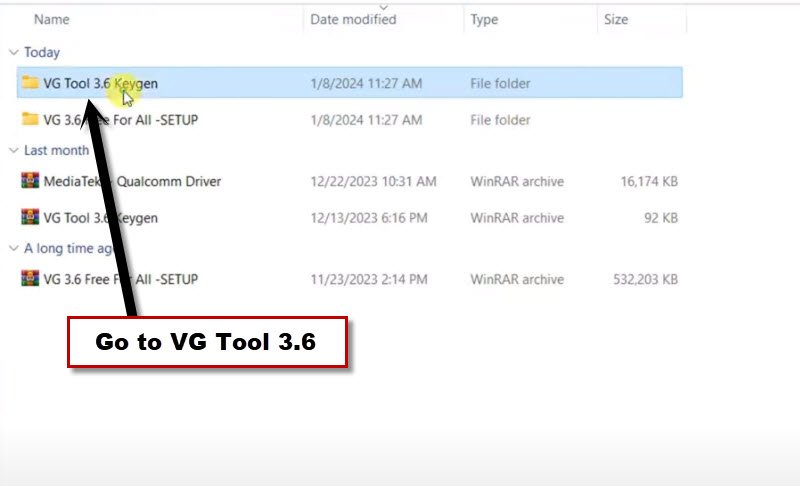800x486 pixels.
Task: Sort files by the Size column header
Action: (x=616, y=19)
